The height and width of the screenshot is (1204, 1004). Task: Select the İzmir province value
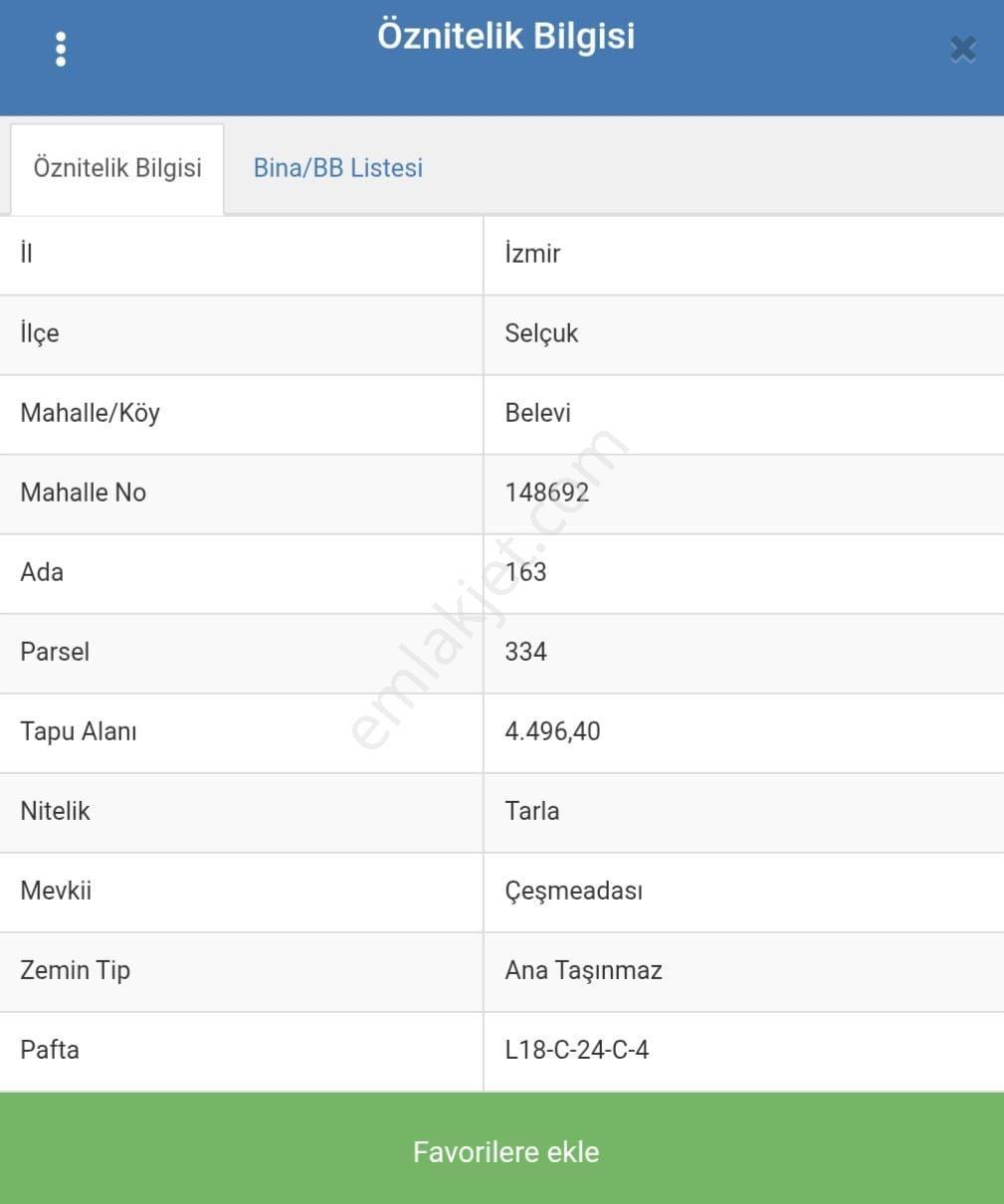(x=532, y=254)
